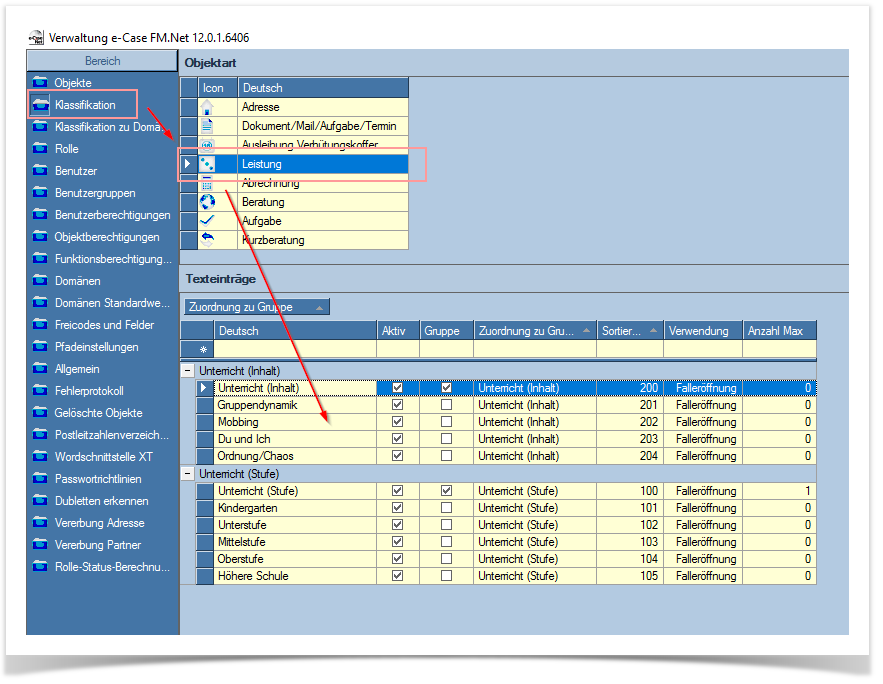This screenshot has width=883, height=684.
Task: Click the folder icon next to Klassifikation
Action: [x=40, y=105]
